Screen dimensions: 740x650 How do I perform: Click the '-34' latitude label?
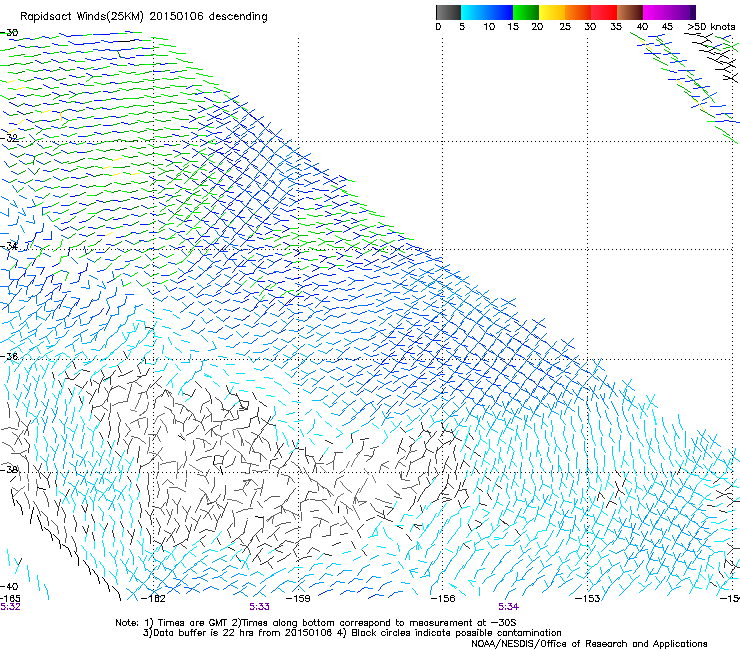9,246
